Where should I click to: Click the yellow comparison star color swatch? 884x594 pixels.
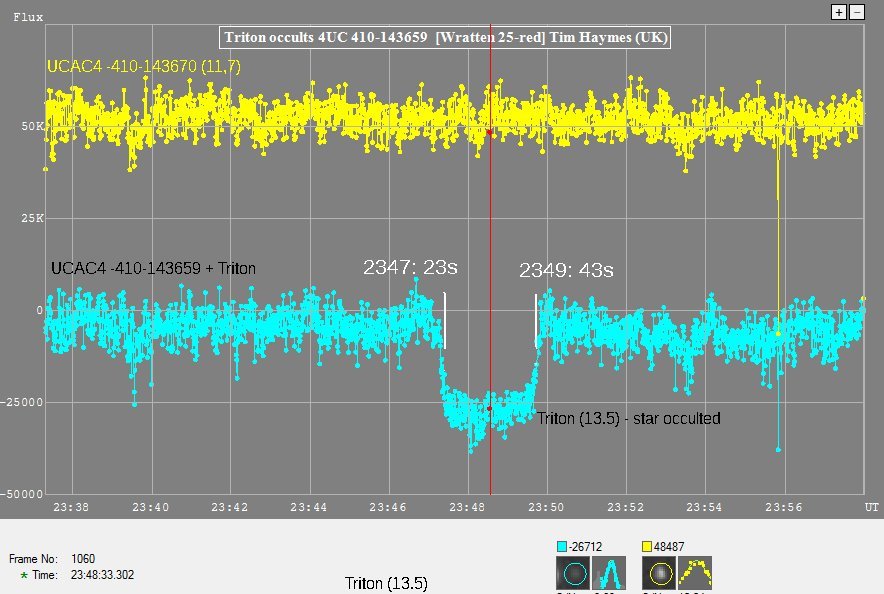[647, 546]
